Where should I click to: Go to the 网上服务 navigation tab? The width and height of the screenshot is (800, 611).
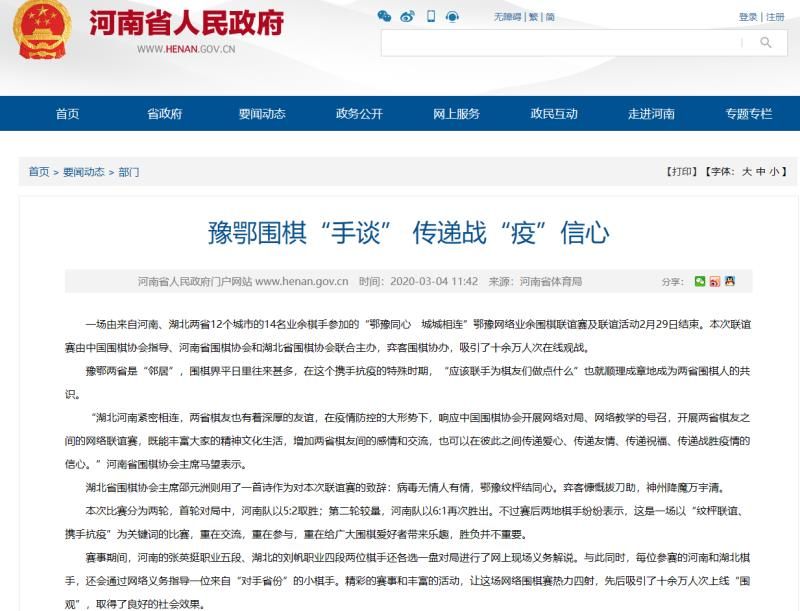[456, 114]
